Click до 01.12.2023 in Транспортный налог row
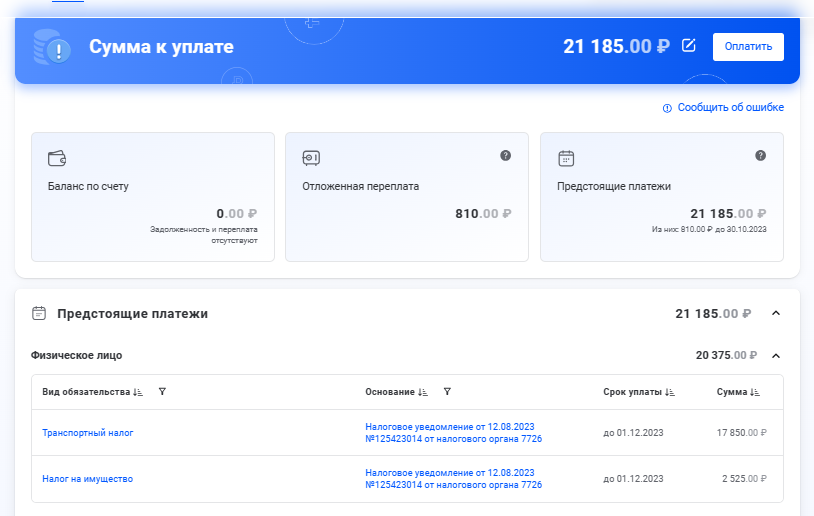814x516 pixels. pyautogui.click(x=633, y=432)
